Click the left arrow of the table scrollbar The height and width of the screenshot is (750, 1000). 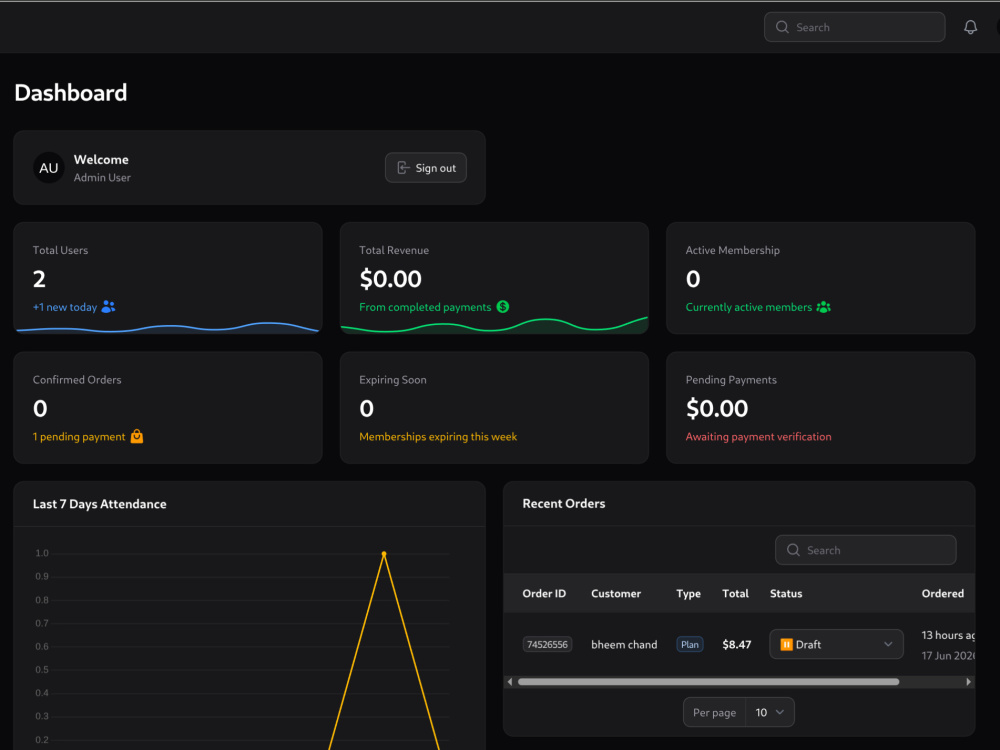(x=510, y=682)
